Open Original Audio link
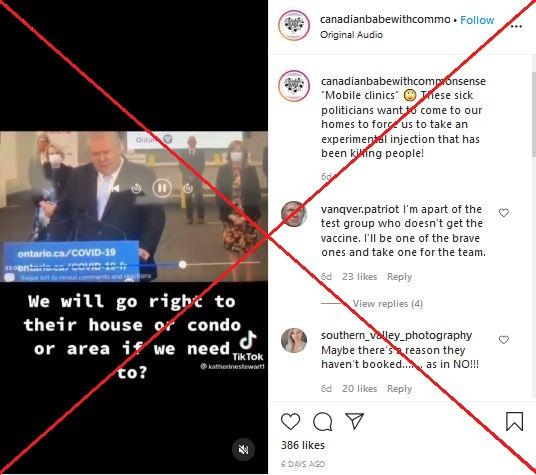Screen dimensions: 536x475 351,35
